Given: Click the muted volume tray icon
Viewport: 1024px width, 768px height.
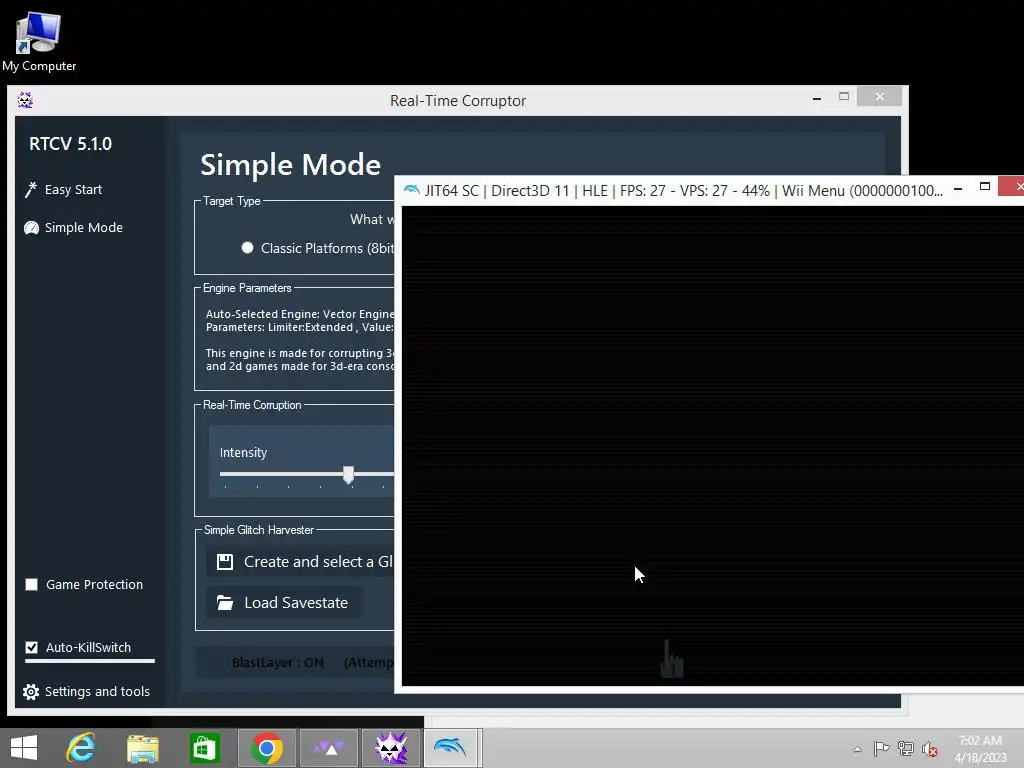Looking at the screenshot, I should pyautogui.click(x=930, y=749).
